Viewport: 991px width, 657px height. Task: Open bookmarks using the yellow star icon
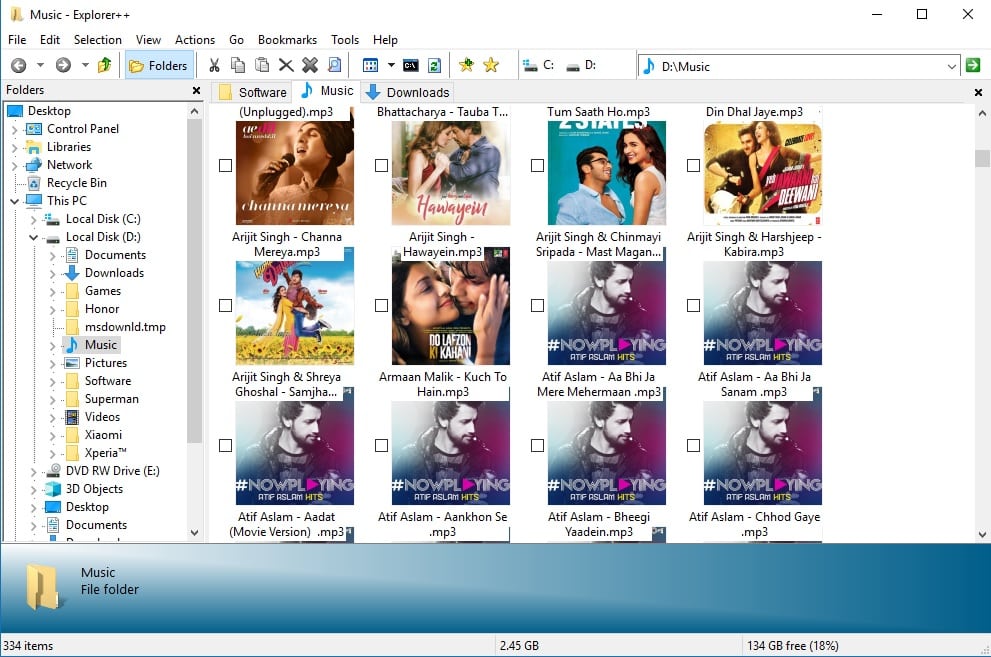tap(491, 65)
